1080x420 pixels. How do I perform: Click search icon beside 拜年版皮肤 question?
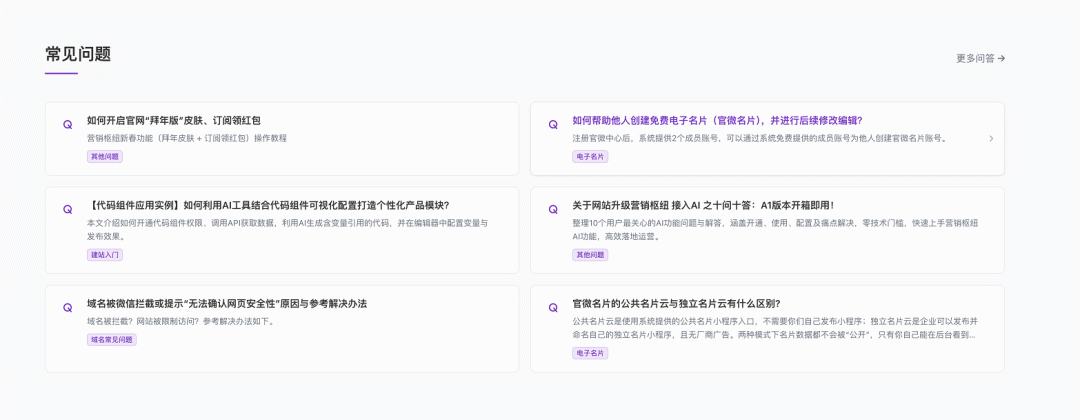[68, 125]
